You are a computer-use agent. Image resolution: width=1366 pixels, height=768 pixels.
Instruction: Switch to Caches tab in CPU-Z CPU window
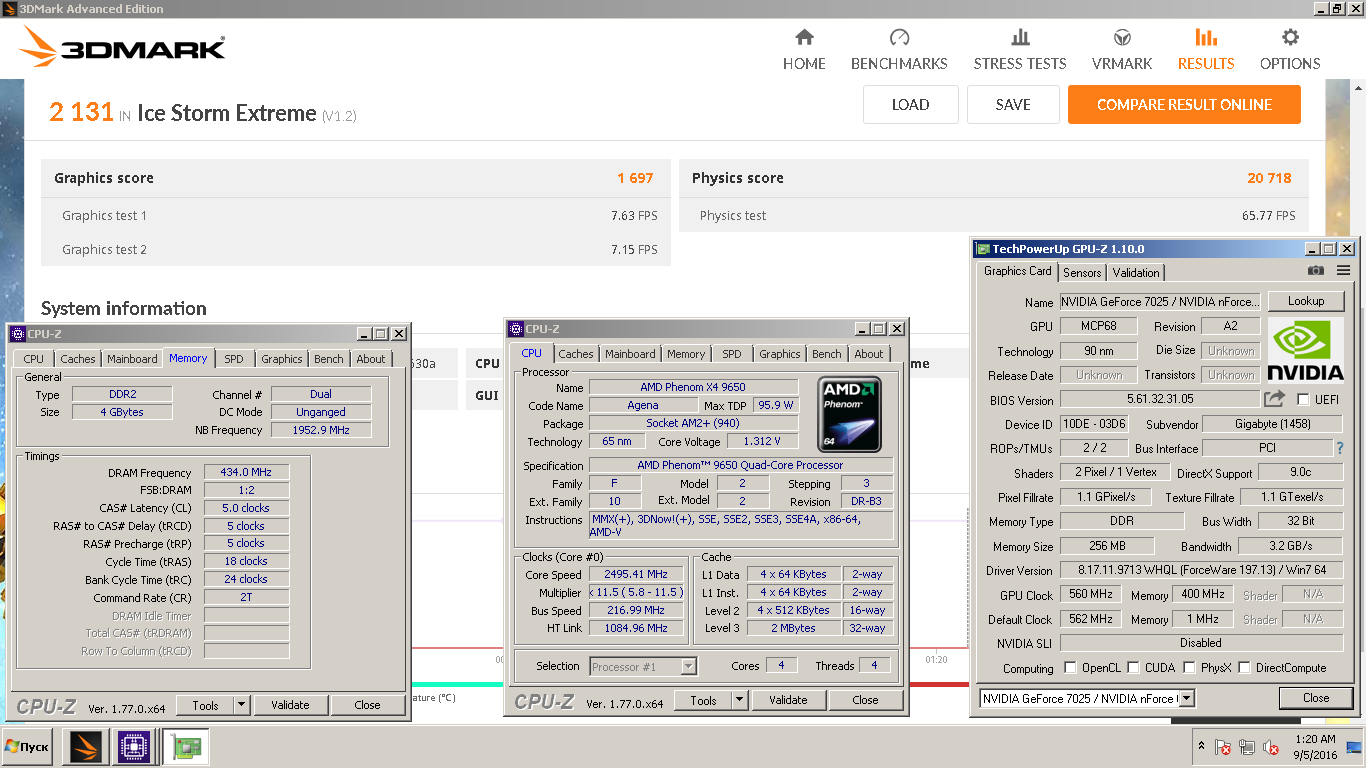(x=576, y=354)
